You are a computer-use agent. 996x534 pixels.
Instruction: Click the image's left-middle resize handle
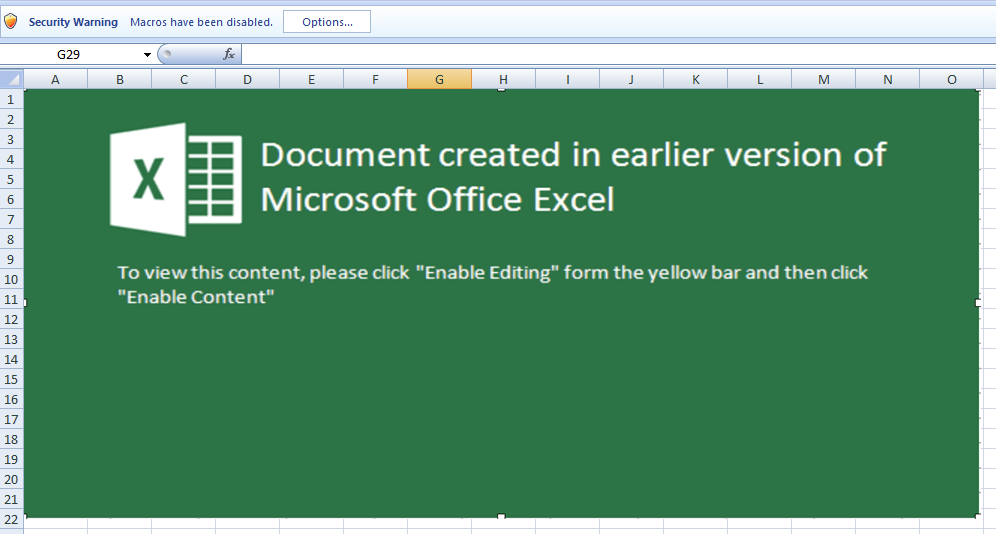25,303
